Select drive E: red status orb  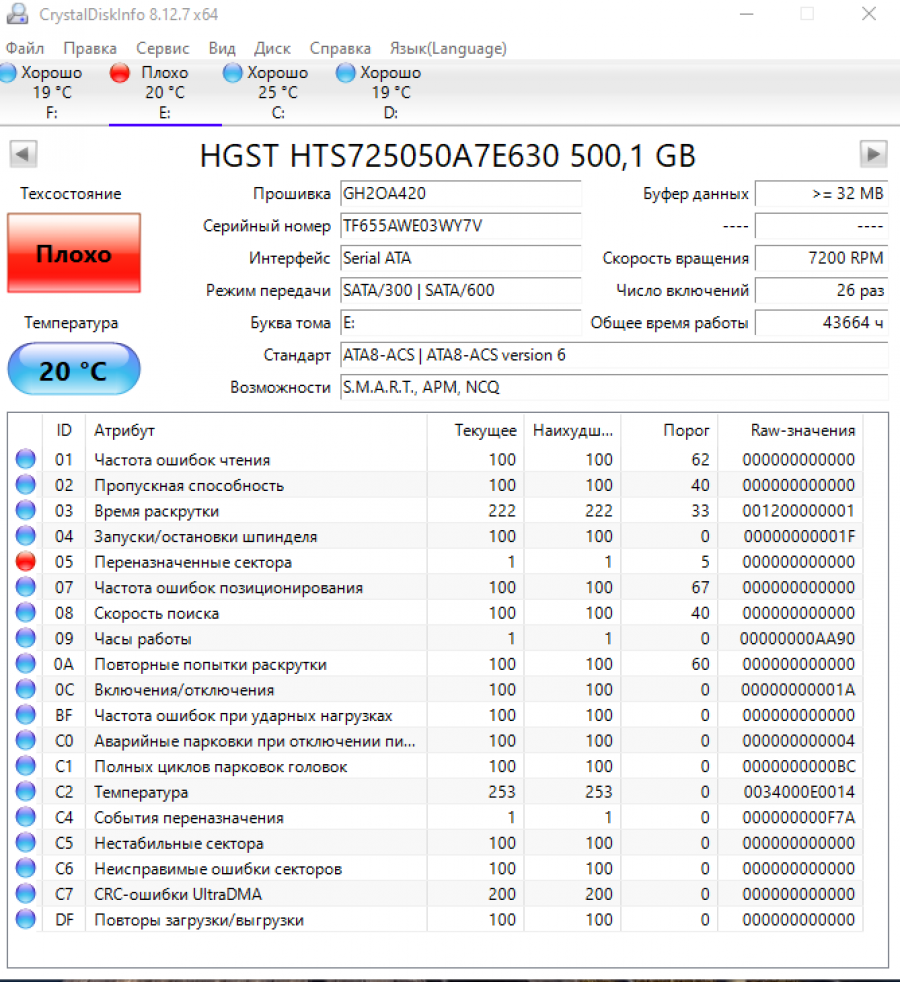(120, 73)
